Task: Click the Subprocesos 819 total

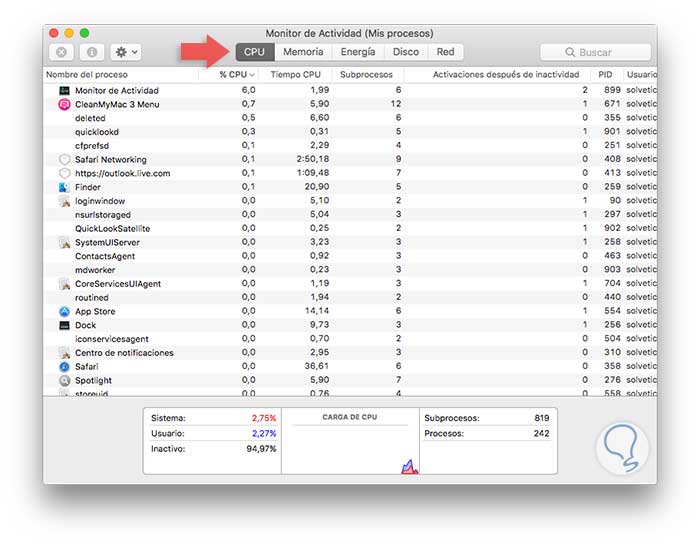Action: click(542, 418)
